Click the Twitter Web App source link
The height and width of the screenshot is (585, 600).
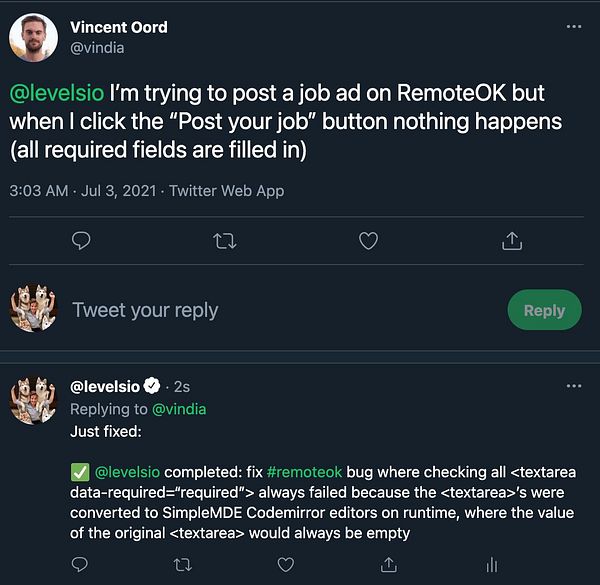(227, 190)
